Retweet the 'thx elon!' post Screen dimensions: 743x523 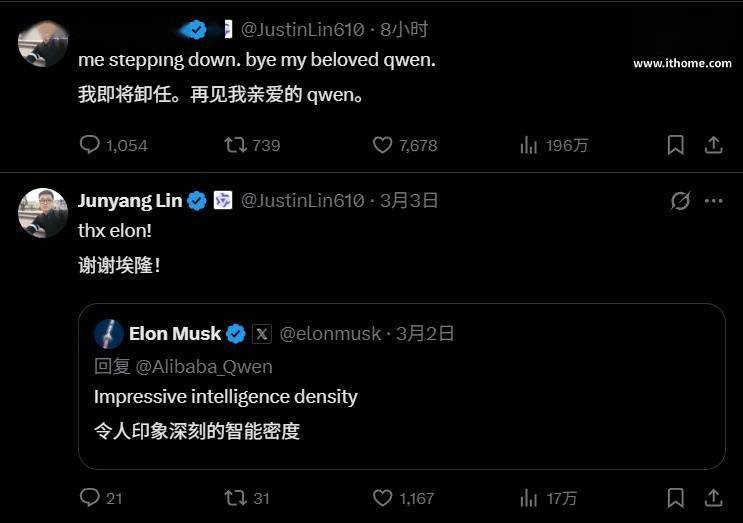(x=235, y=497)
